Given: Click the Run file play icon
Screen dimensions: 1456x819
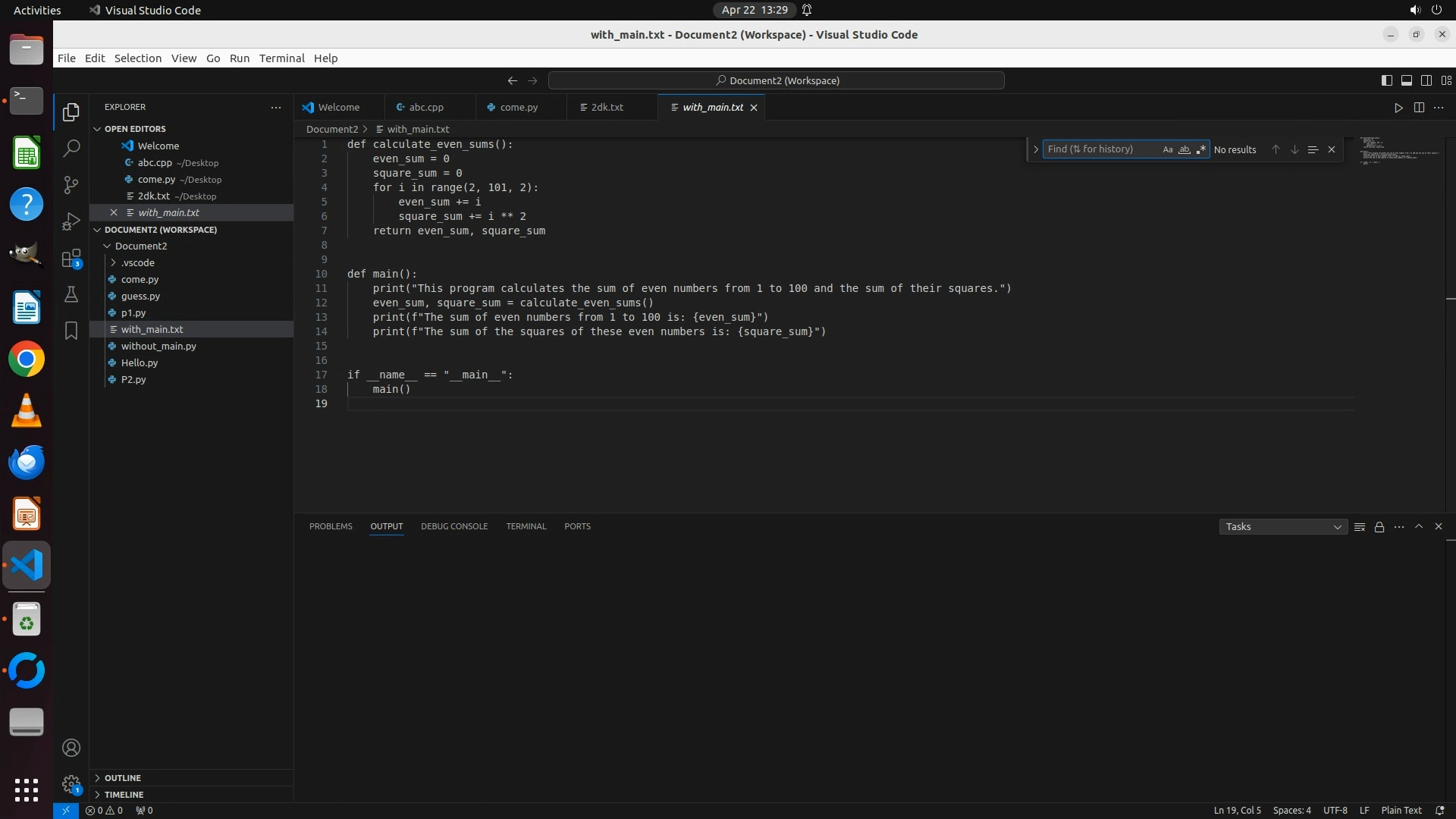Looking at the screenshot, I should (x=1398, y=108).
